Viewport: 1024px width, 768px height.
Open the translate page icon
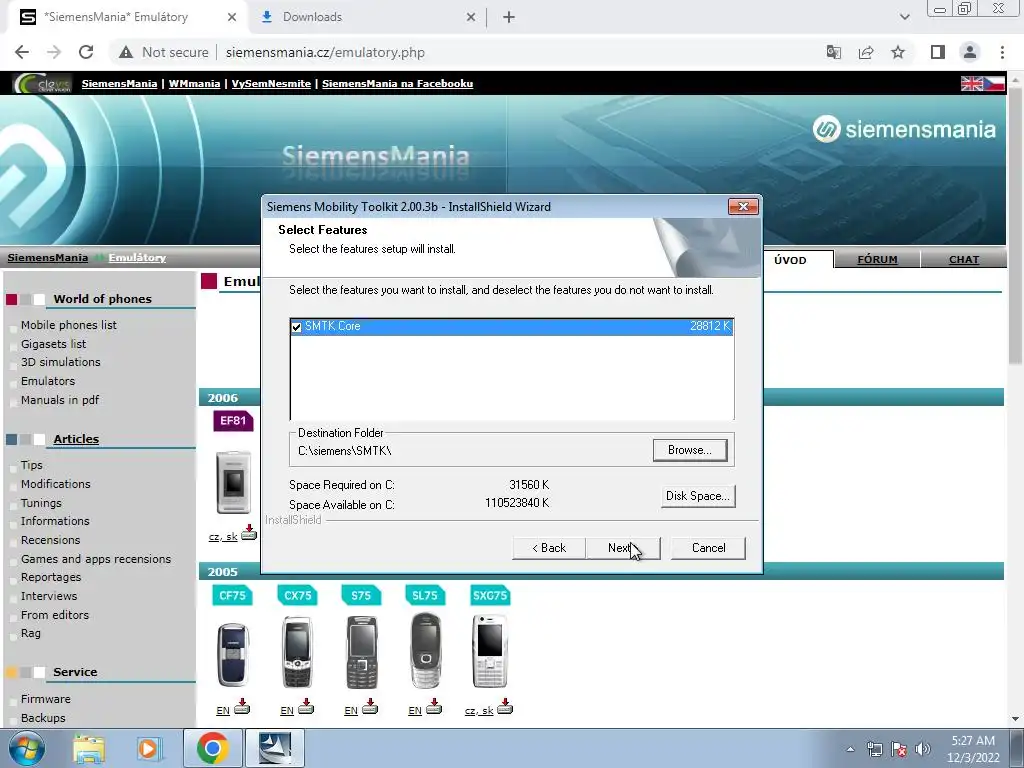coord(833,52)
